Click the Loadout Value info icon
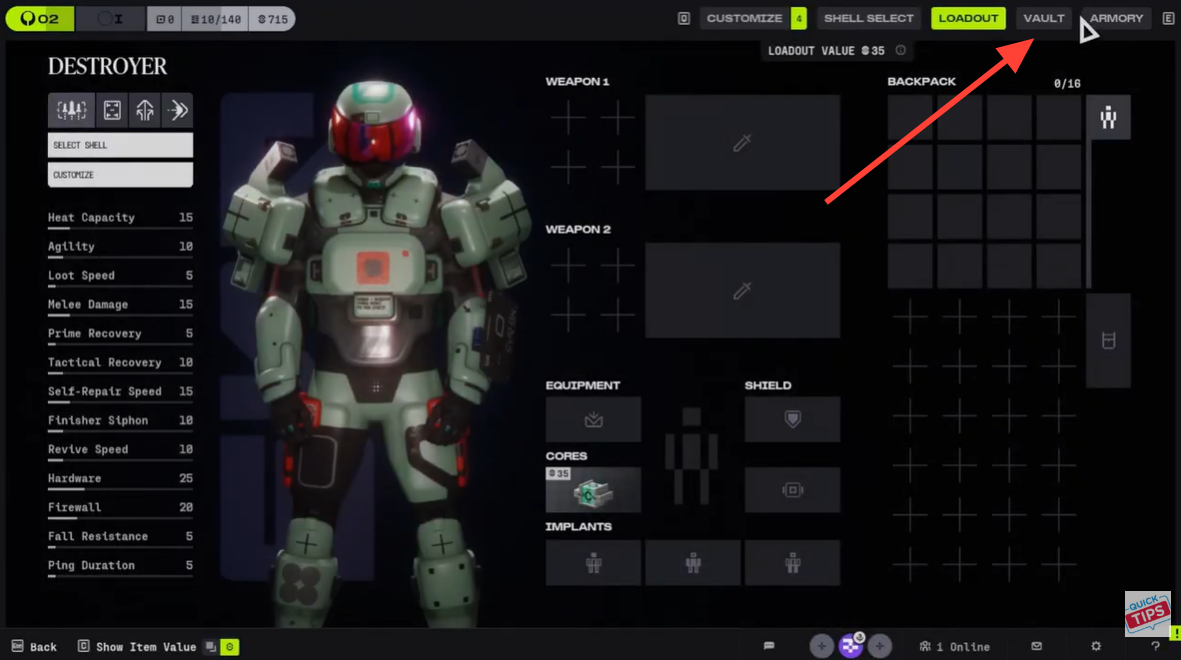Screen dimensions: 1181x660 coord(901,51)
